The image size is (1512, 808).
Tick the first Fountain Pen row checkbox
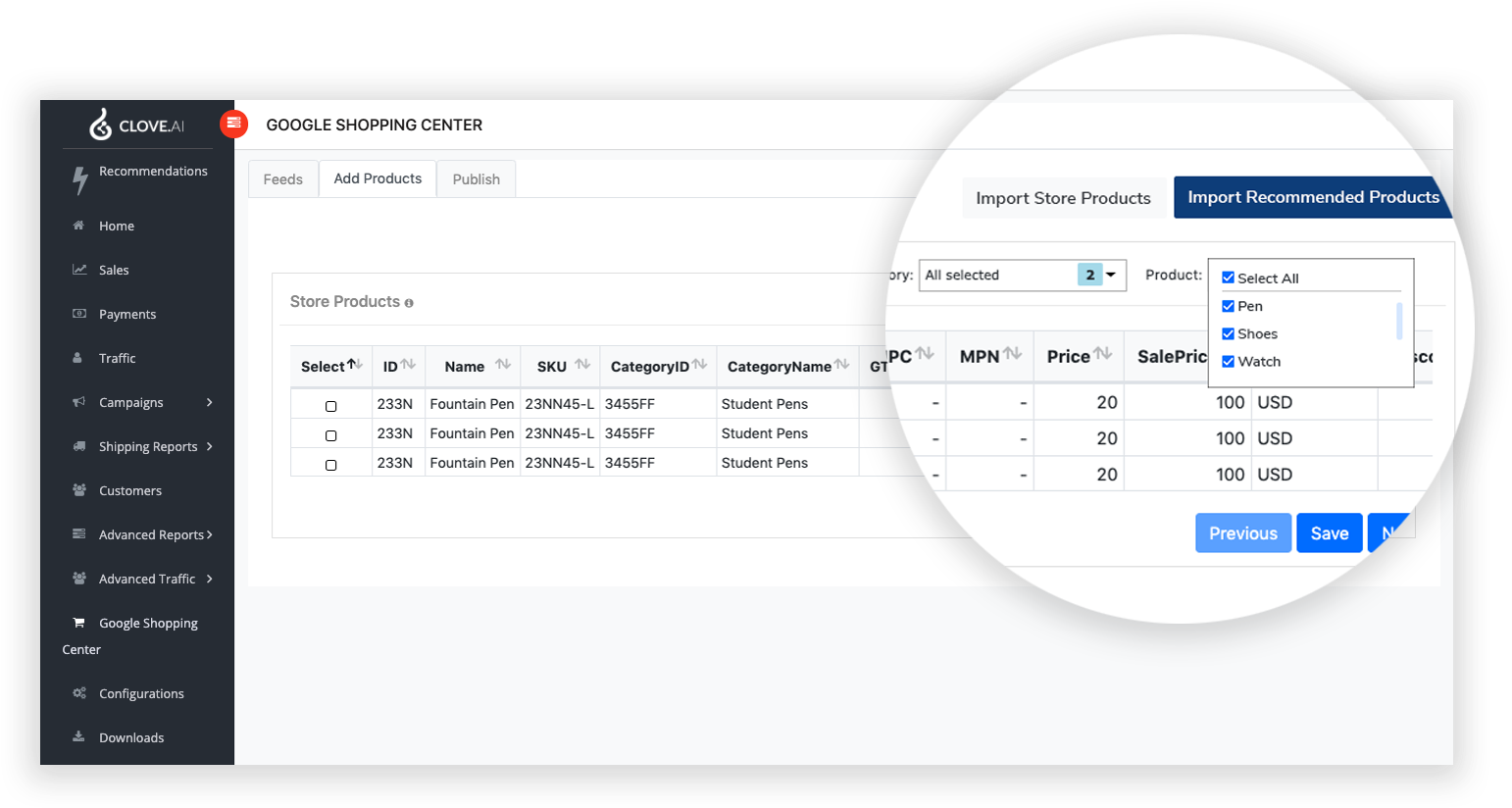[331, 406]
